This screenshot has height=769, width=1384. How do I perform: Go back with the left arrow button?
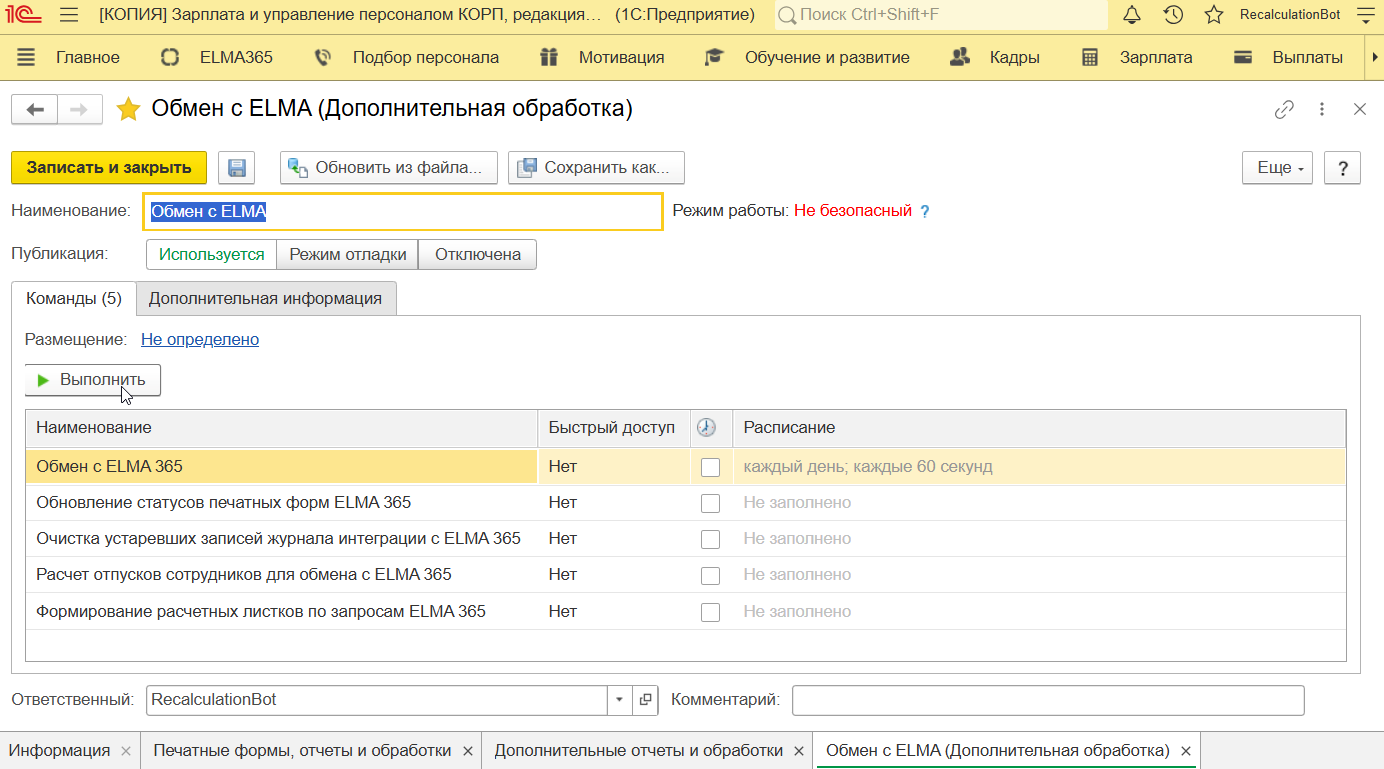(x=35, y=109)
